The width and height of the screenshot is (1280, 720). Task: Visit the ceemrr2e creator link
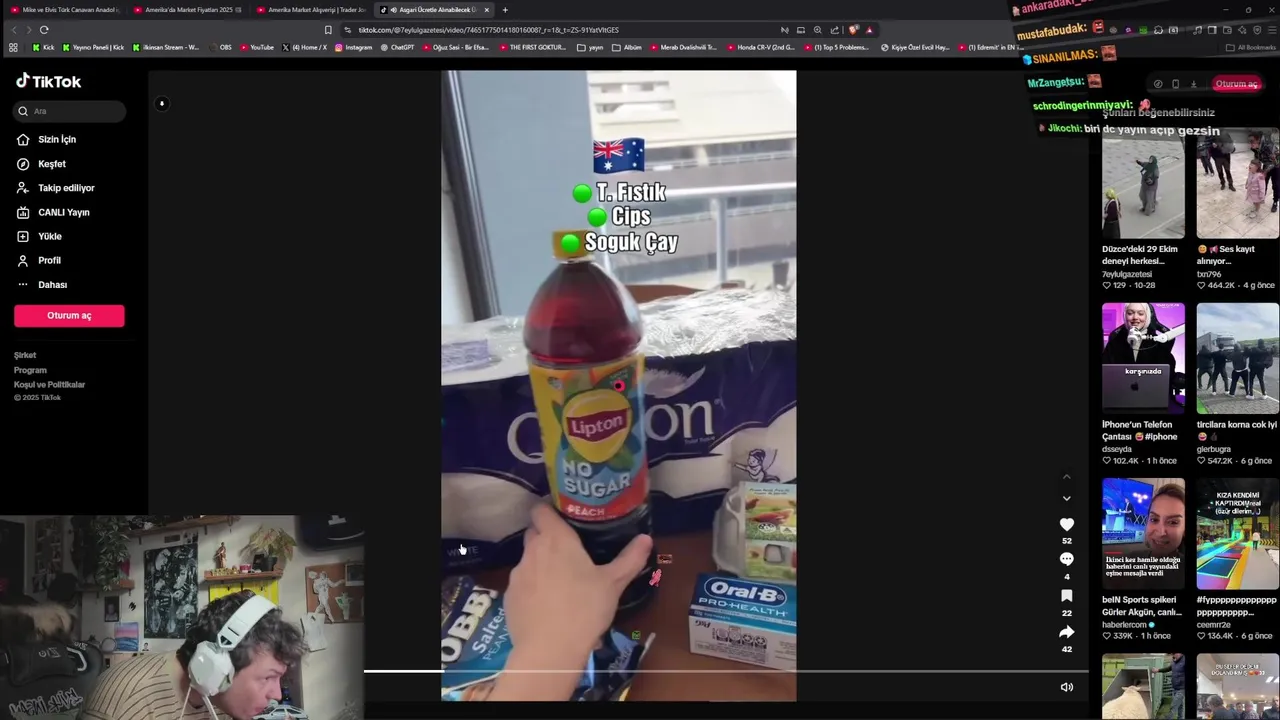click(1214, 625)
